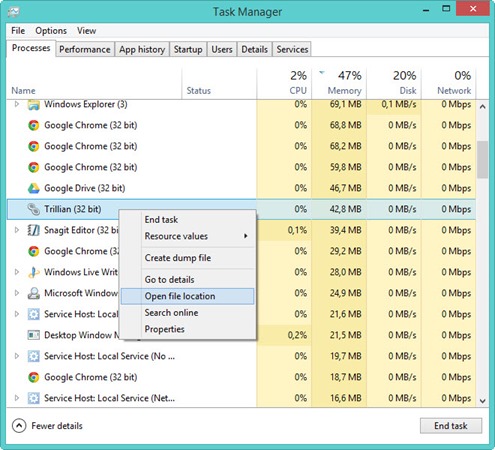Sort by the CPU column header
Image resolution: width=495 pixels, height=450 pixels.
pos(284,84)
